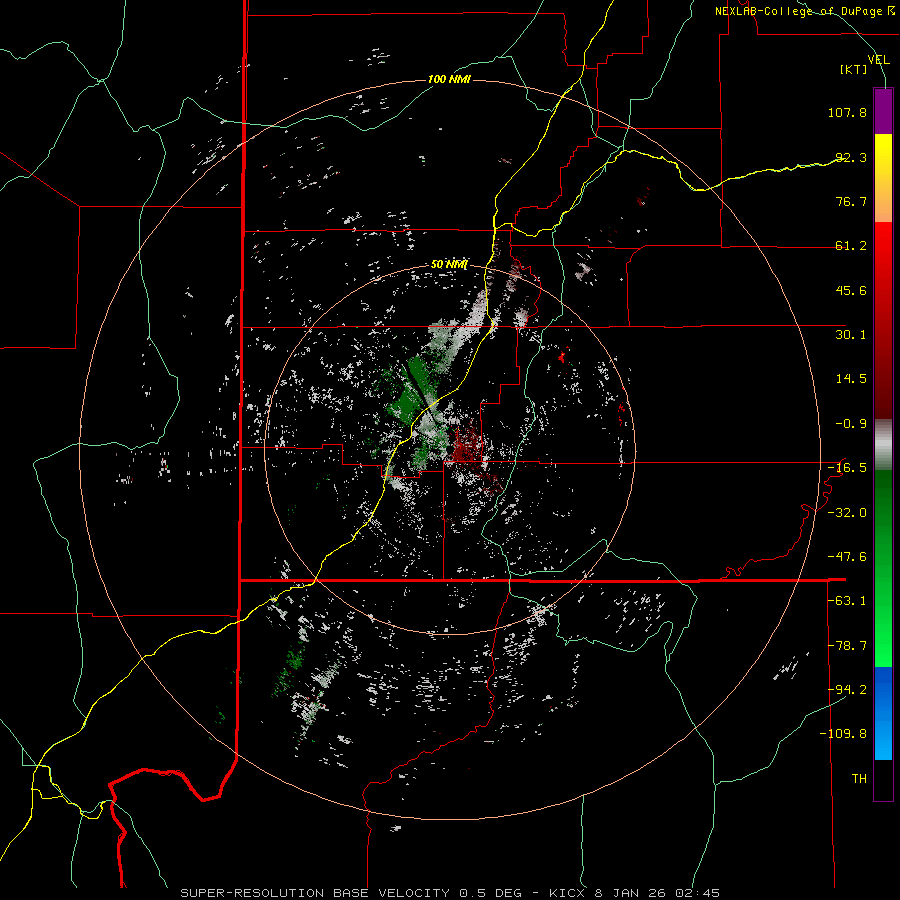Select the 14.5 velocity scale value

coord(851,379)
